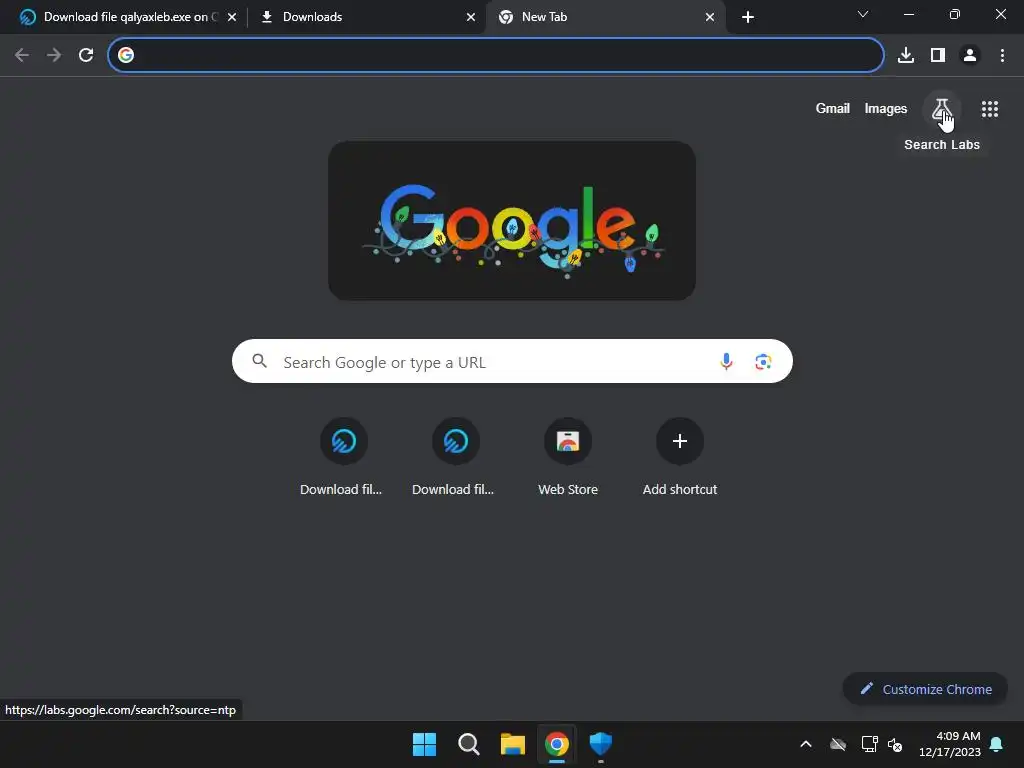The width and height of the screenshot is (1024, 768).
Task: Click the holiday Google Doodle
Action: 512,221
